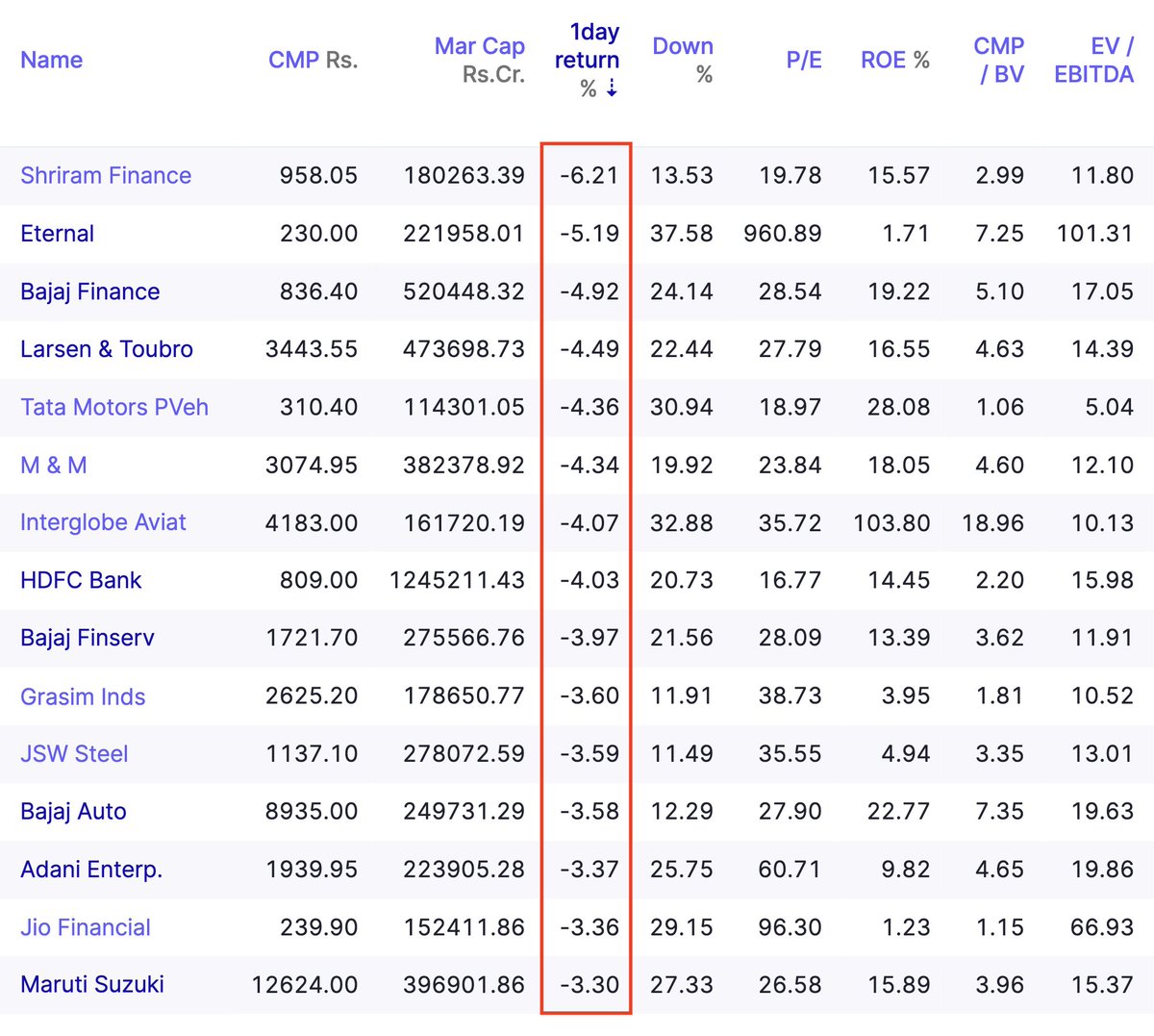Open HDFC Bank company link

point(81,580)
